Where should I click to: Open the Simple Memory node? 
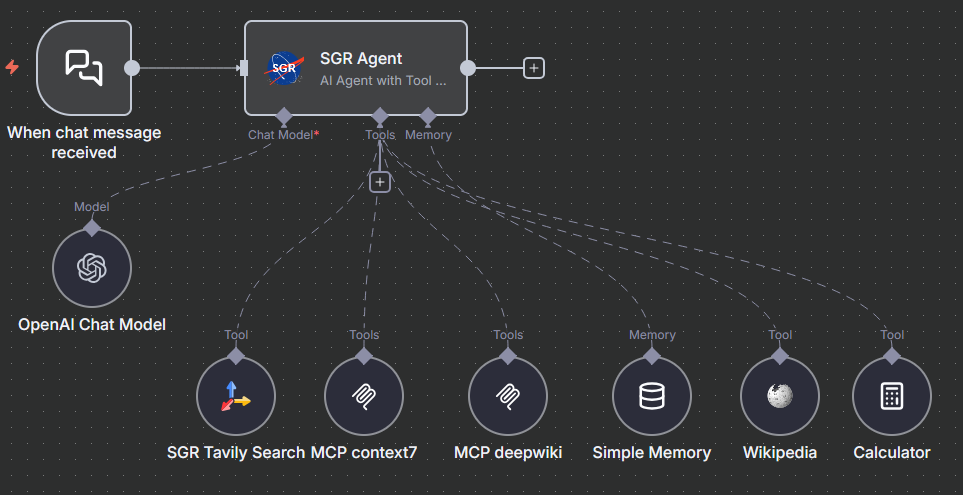tap(652, 396)
